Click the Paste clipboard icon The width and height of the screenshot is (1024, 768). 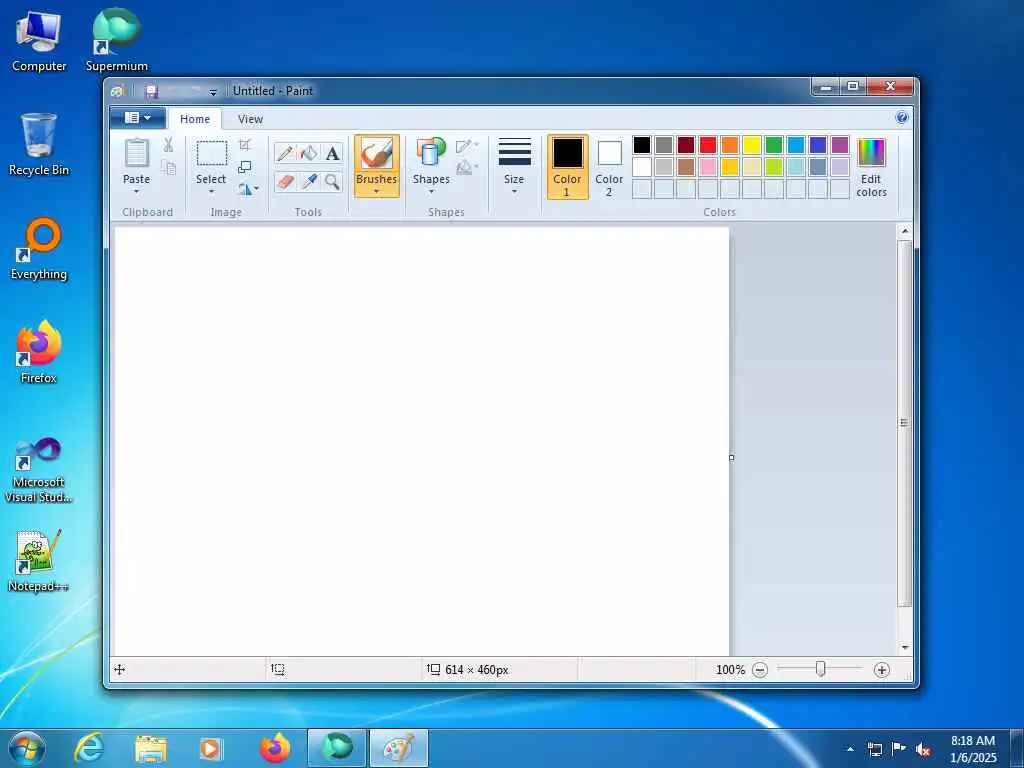(x=136, y=154)
